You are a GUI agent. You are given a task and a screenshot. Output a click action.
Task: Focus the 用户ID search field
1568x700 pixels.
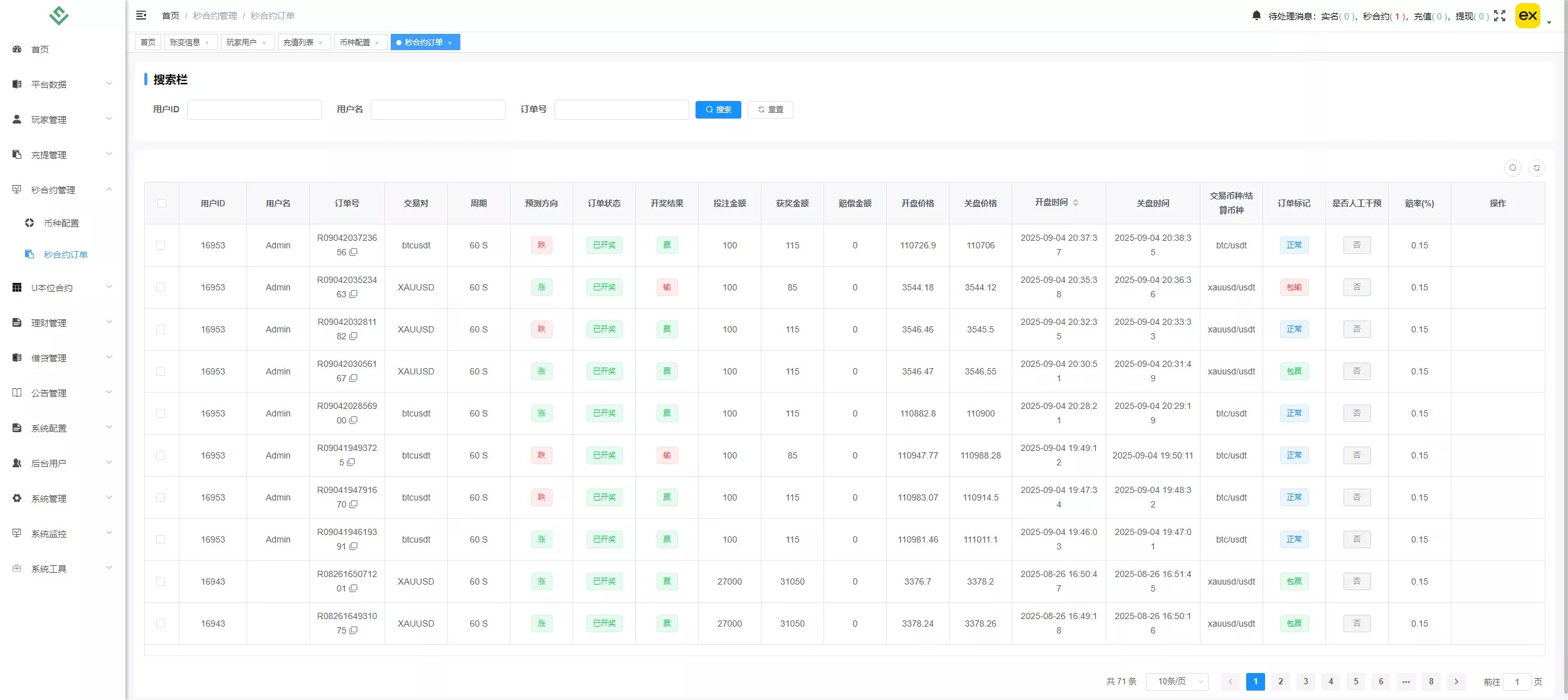254,110
